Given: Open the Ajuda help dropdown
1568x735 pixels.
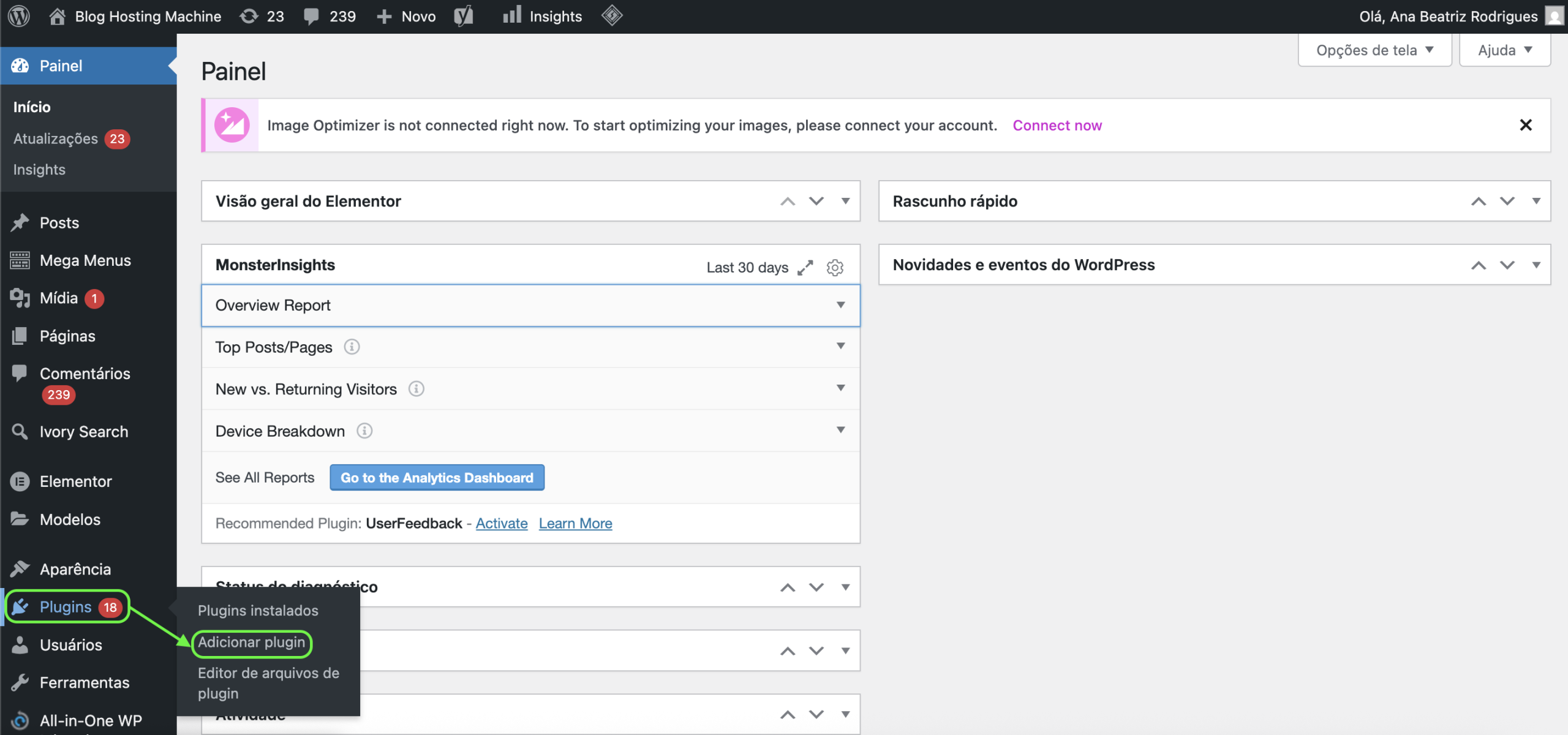Looking at the screenshot, I should 1505,50.
